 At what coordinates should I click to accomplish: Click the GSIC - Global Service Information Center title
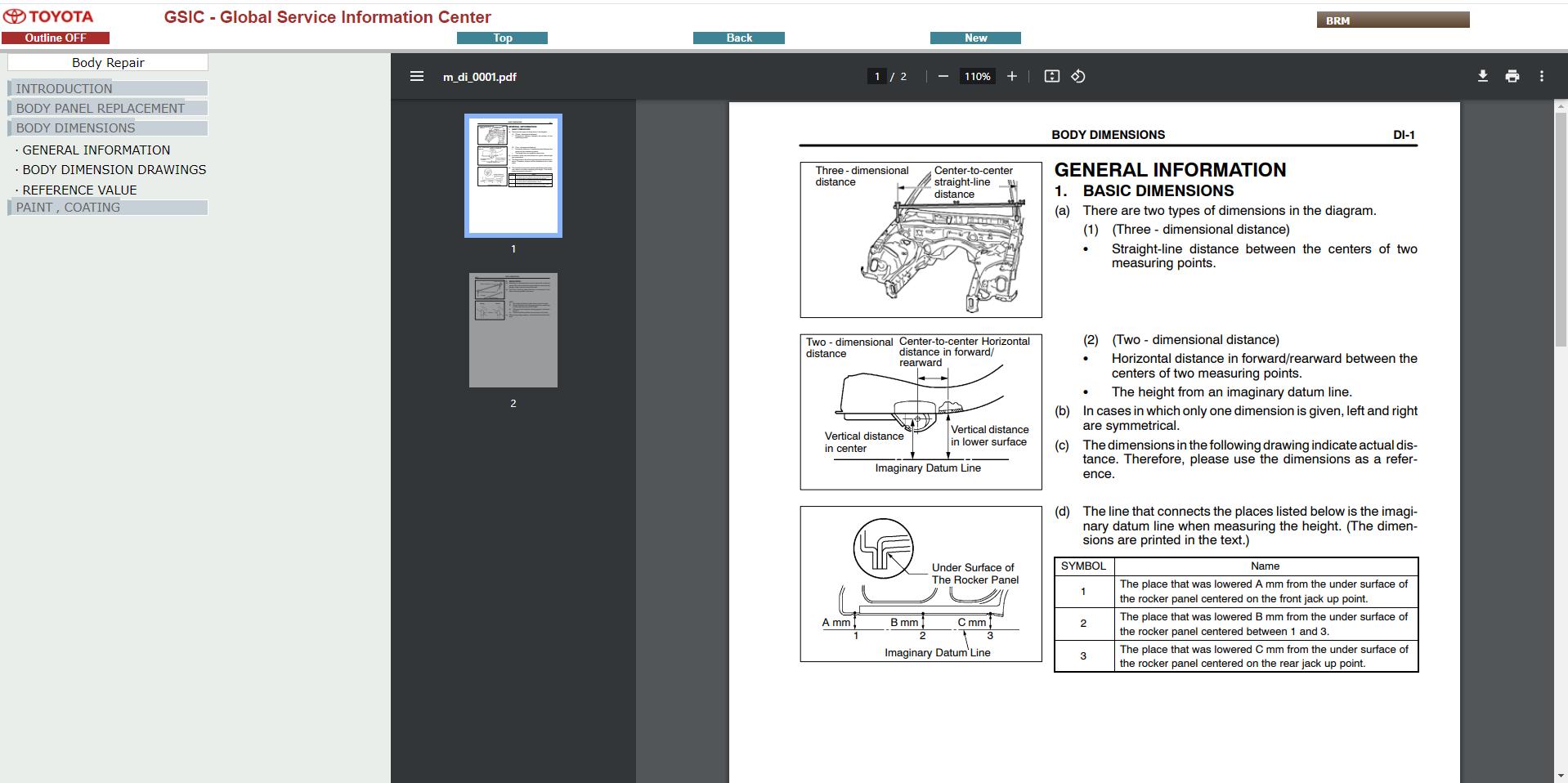(x=327, y=17)
